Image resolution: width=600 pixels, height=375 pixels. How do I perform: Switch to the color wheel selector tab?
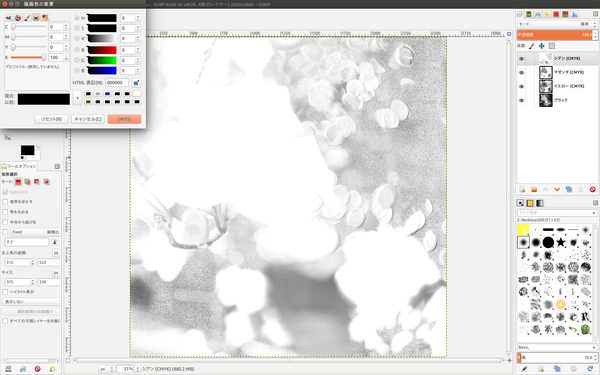pyautogui.click(x=18, y=18)
